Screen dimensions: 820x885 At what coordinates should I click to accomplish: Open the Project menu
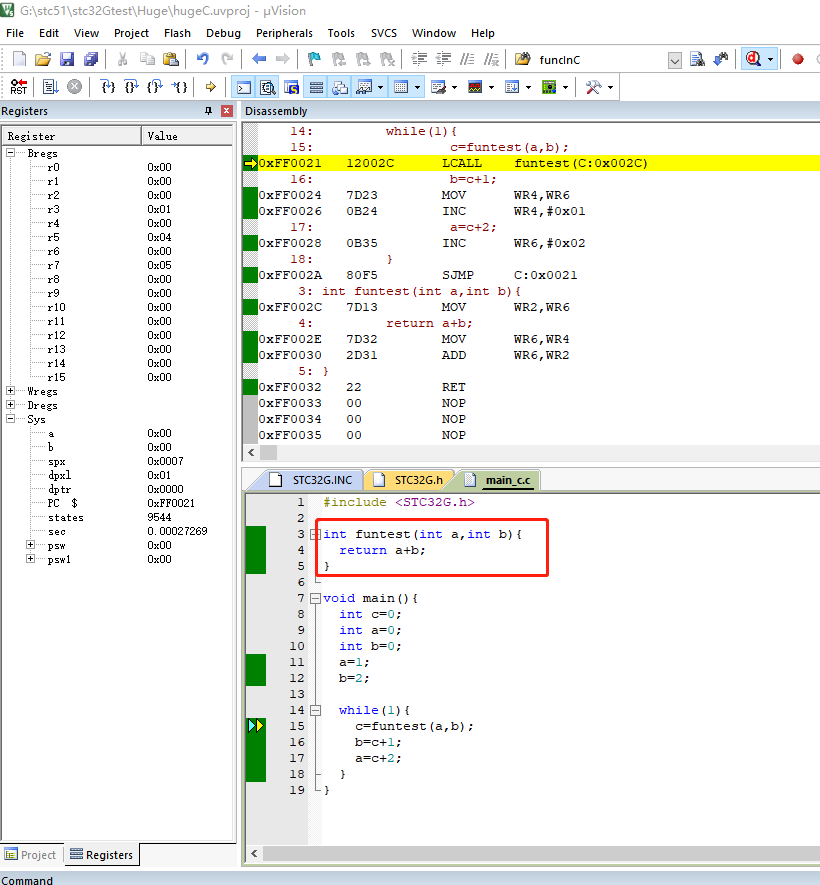tap(131, 33)
